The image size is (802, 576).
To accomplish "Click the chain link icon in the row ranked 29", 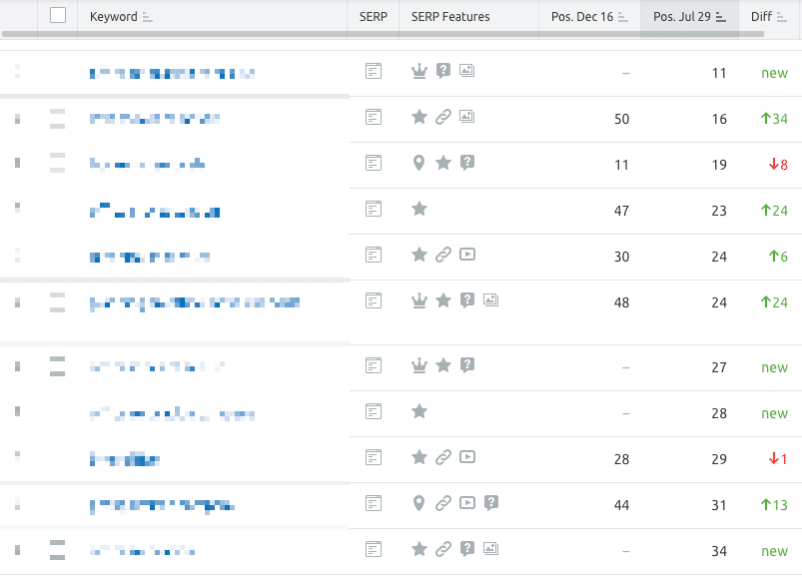I will point(443,457).
